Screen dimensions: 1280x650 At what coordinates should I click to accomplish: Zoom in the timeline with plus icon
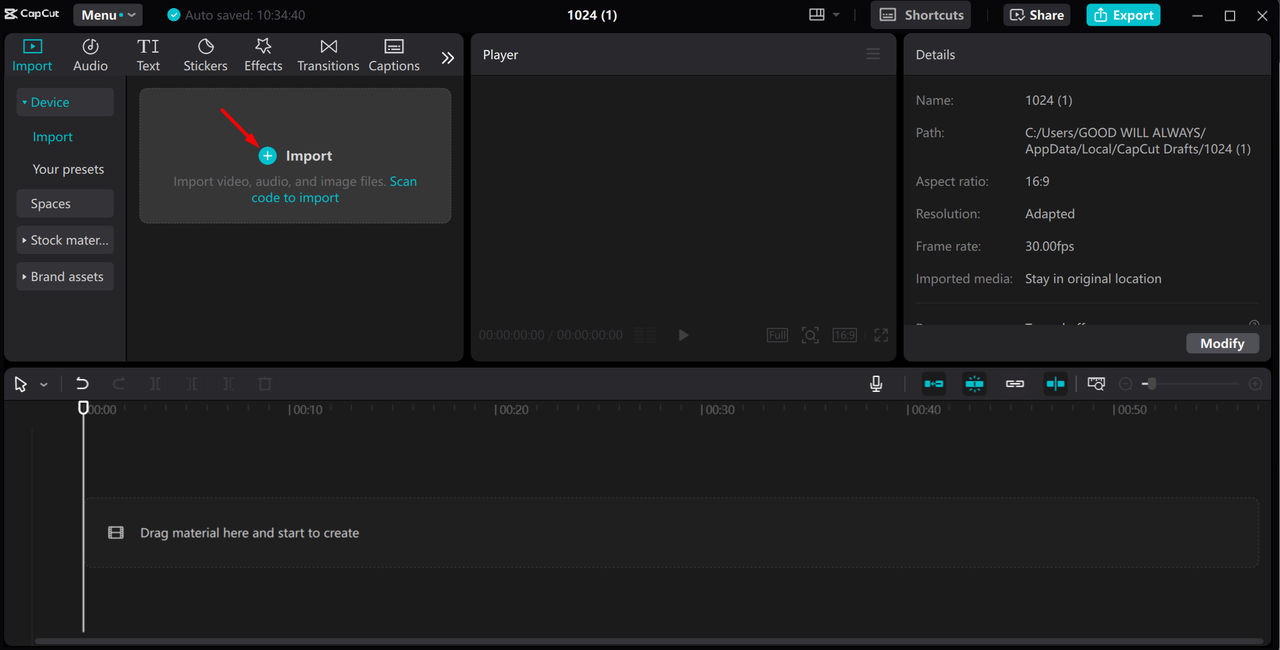click(1255, 384)
